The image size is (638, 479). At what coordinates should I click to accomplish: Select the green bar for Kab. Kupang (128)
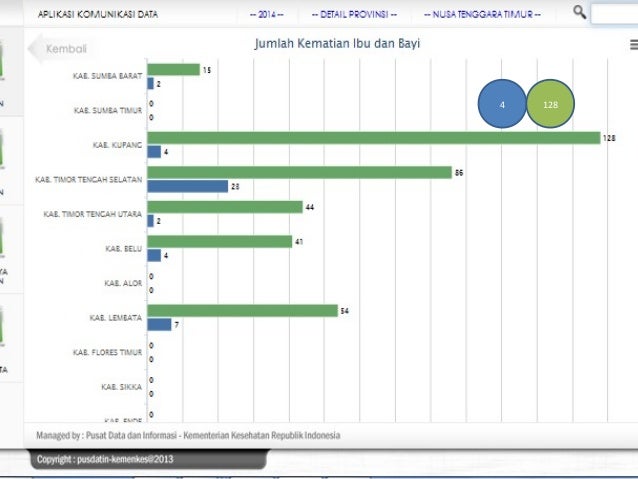[x=374, y=138]
